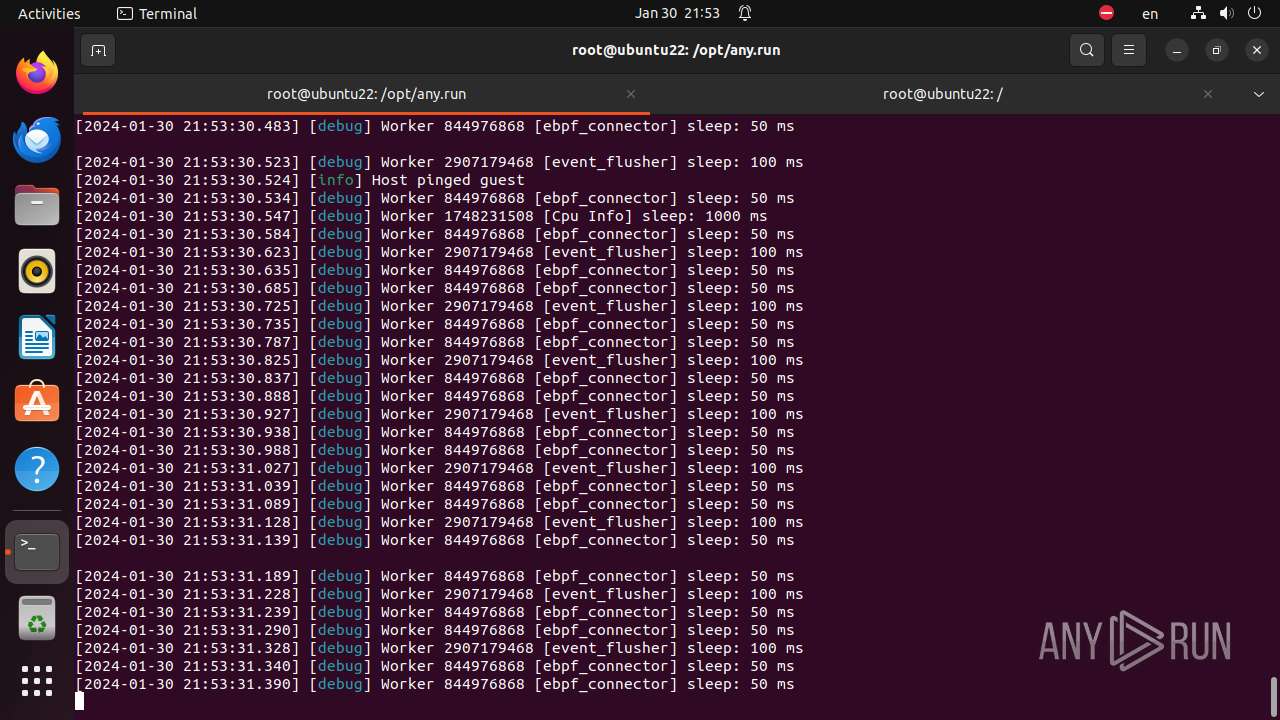Open the en keyboard layout selector
Viewport: 1280px width, 720px height.
[1150, 14]
